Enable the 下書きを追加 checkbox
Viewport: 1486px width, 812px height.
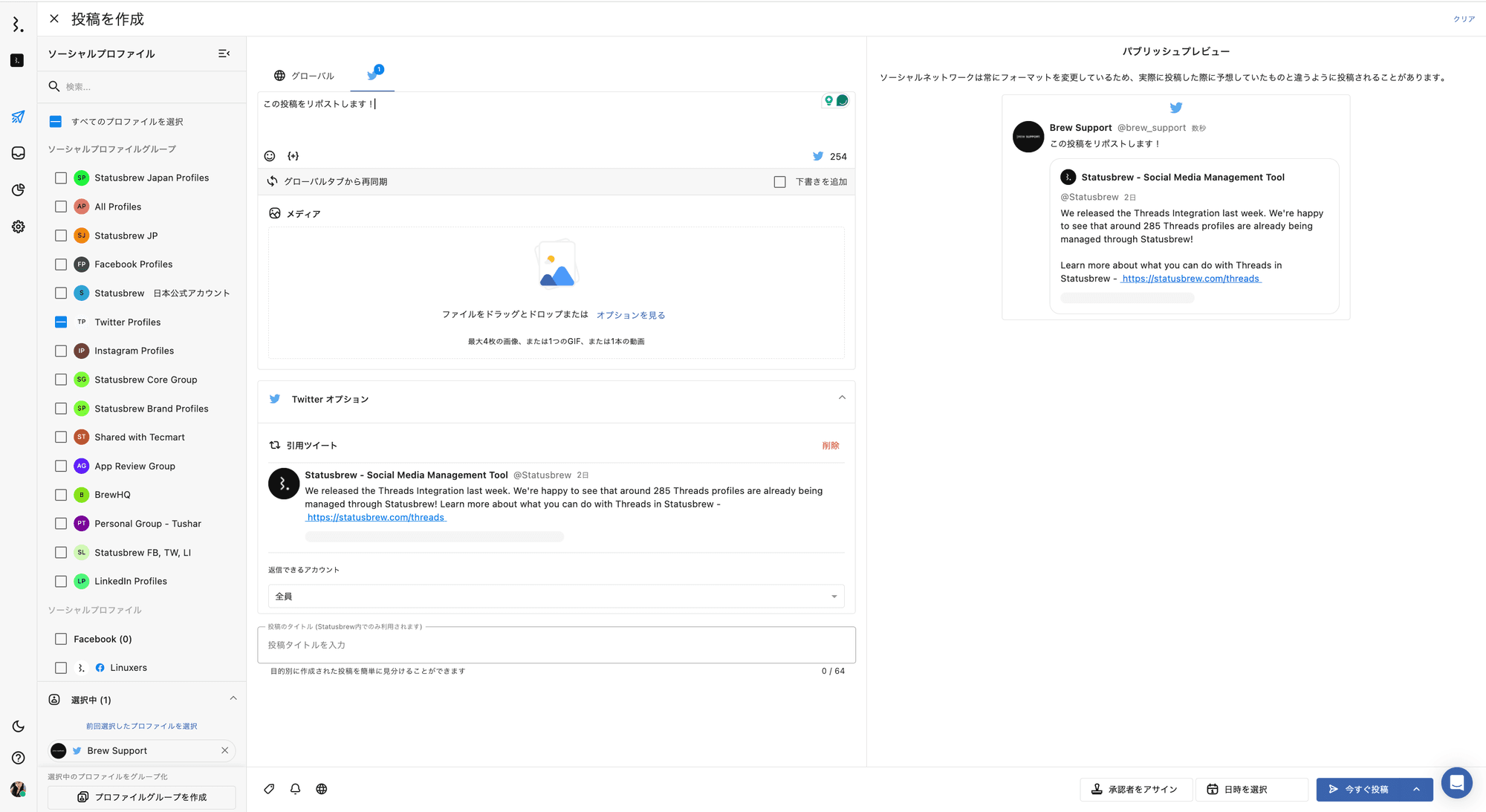tap(779, 182)
